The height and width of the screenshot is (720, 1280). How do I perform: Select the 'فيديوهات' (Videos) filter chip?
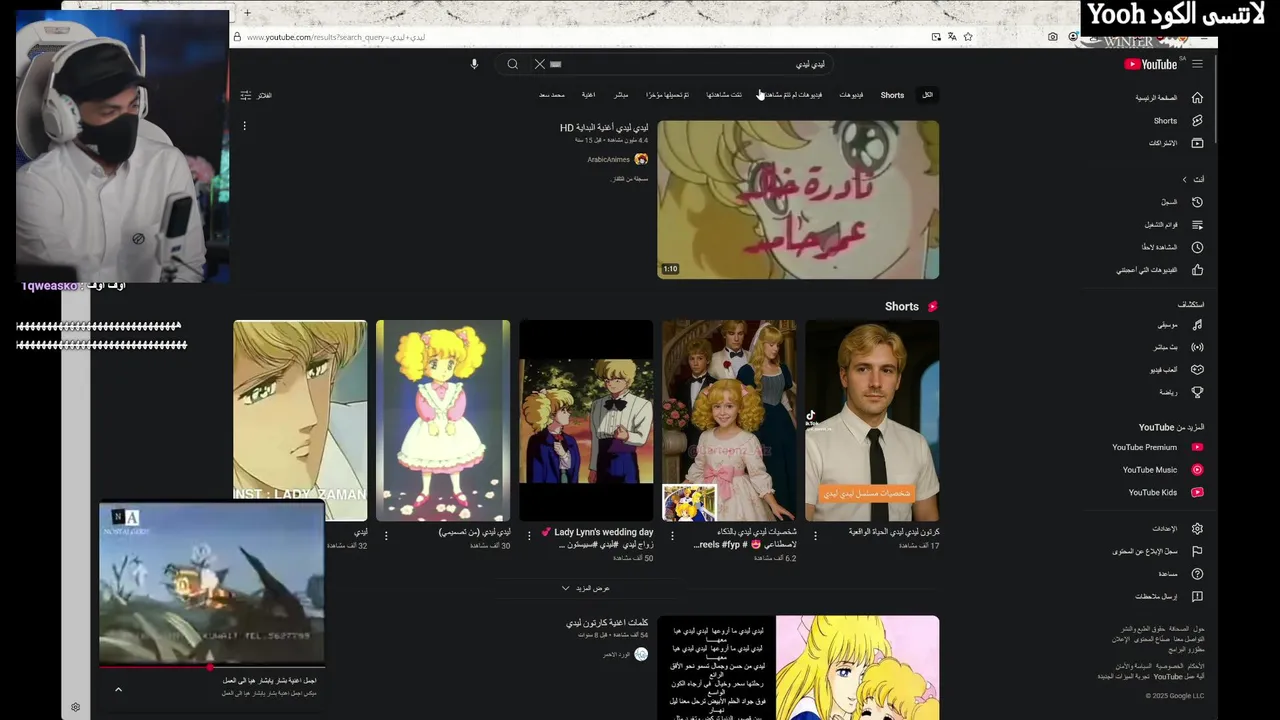pos(851,95)
